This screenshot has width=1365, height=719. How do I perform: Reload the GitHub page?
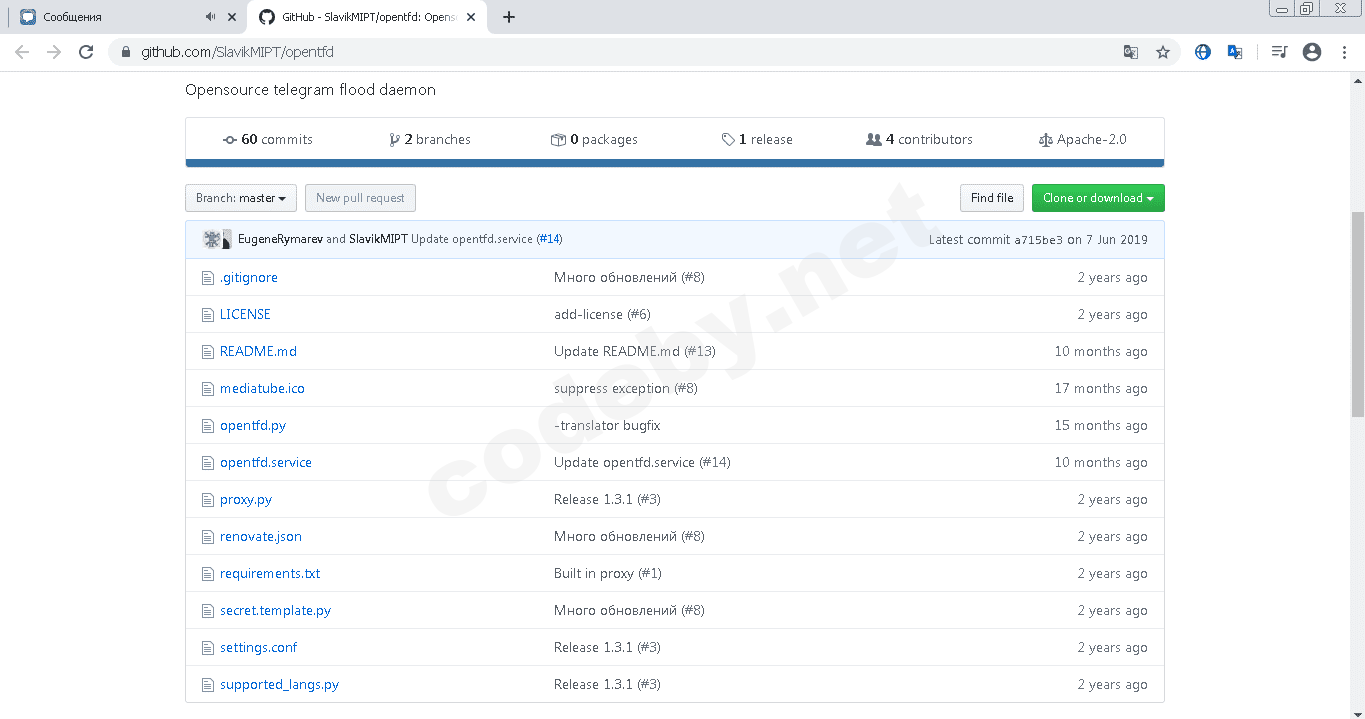(86, 52)
